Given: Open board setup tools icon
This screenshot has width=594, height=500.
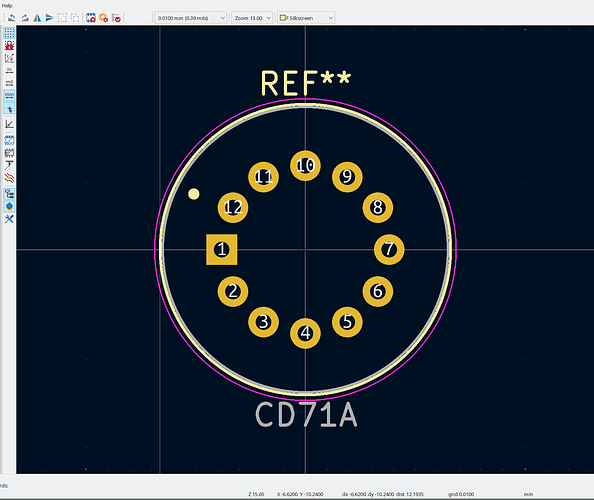Looking at the screenshot, I should point(9,219).
